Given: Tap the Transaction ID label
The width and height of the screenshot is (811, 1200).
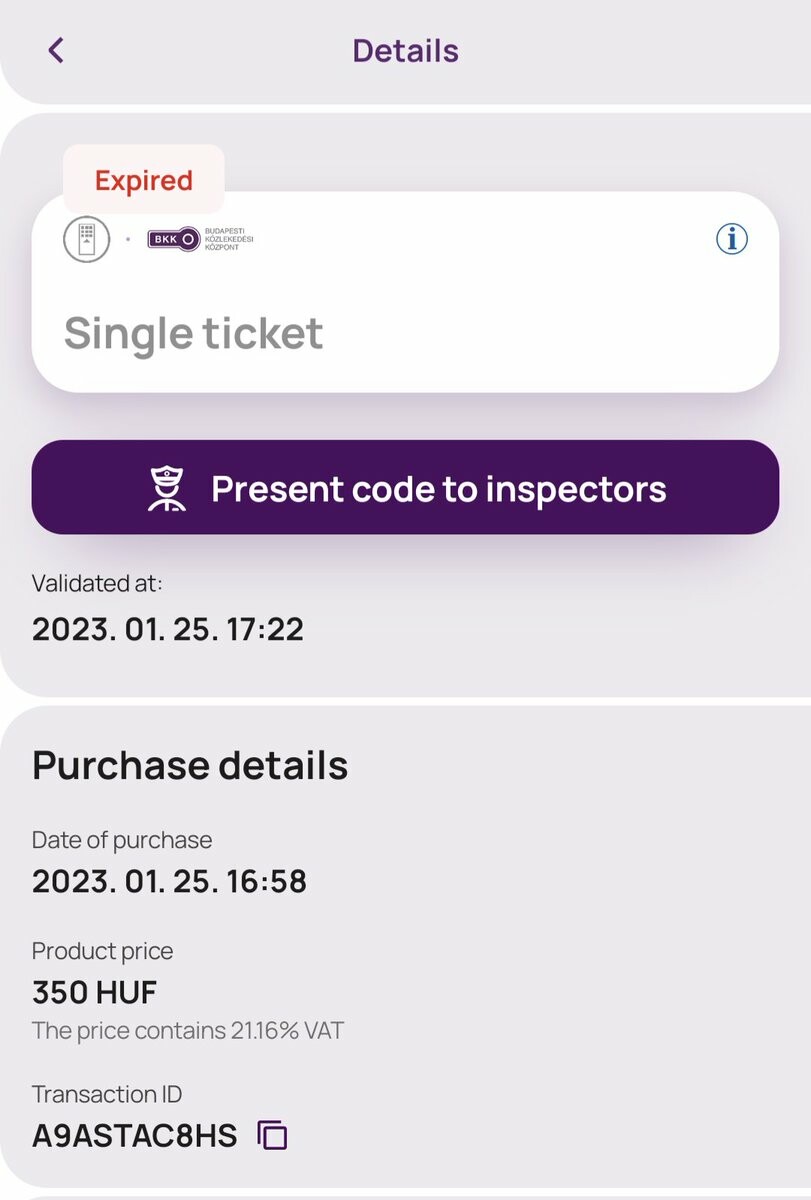Looking at the screenshot, I should [x=107, y=1094].
